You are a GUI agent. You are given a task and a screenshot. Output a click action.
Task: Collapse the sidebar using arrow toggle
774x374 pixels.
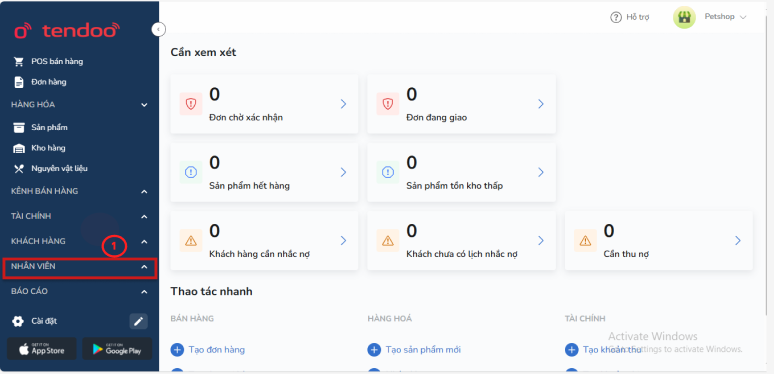[x=158, y=30]
